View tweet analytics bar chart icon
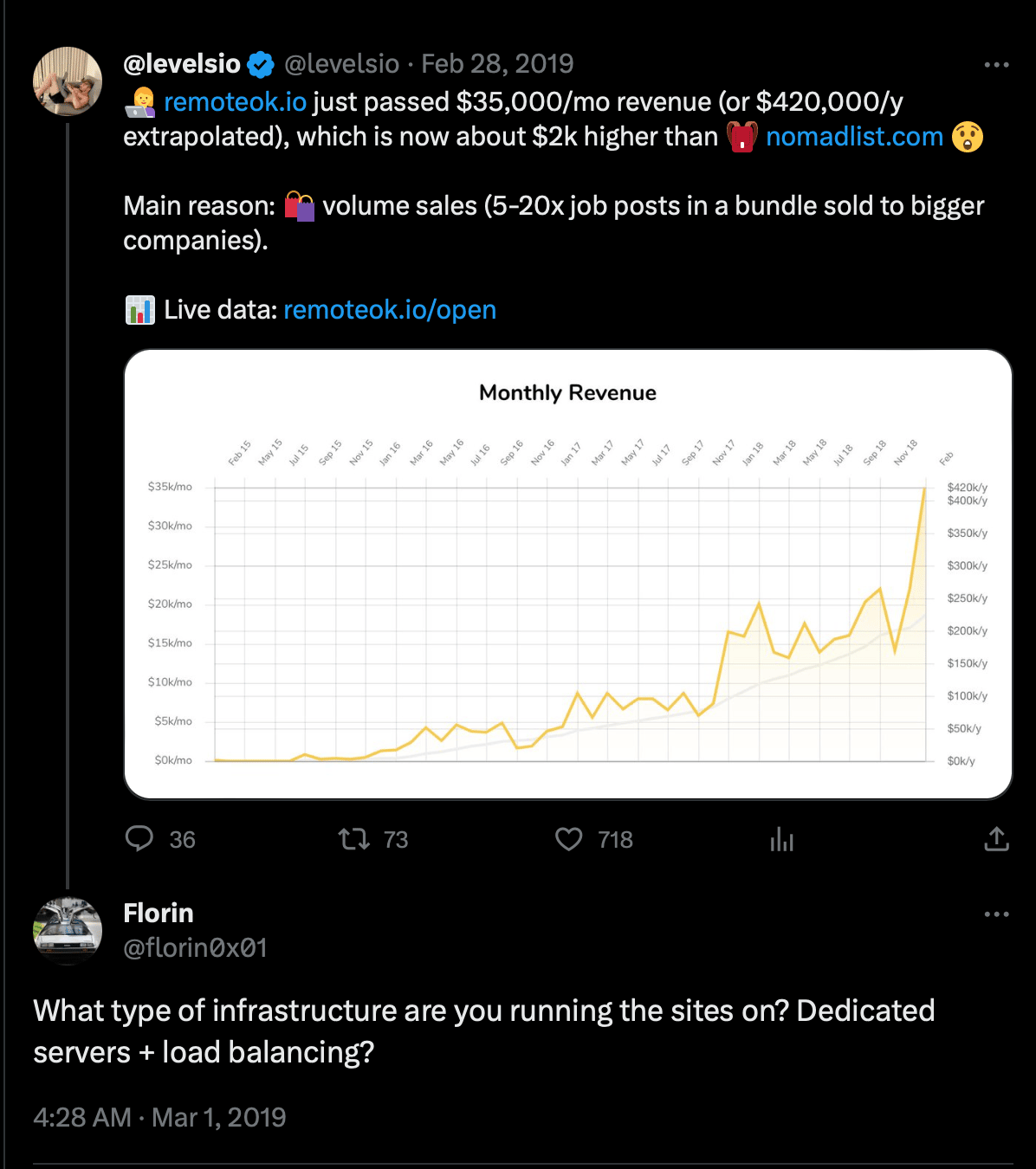Image resolution: width=1036 pixels, height=1169 pixels. pos(781,839)
